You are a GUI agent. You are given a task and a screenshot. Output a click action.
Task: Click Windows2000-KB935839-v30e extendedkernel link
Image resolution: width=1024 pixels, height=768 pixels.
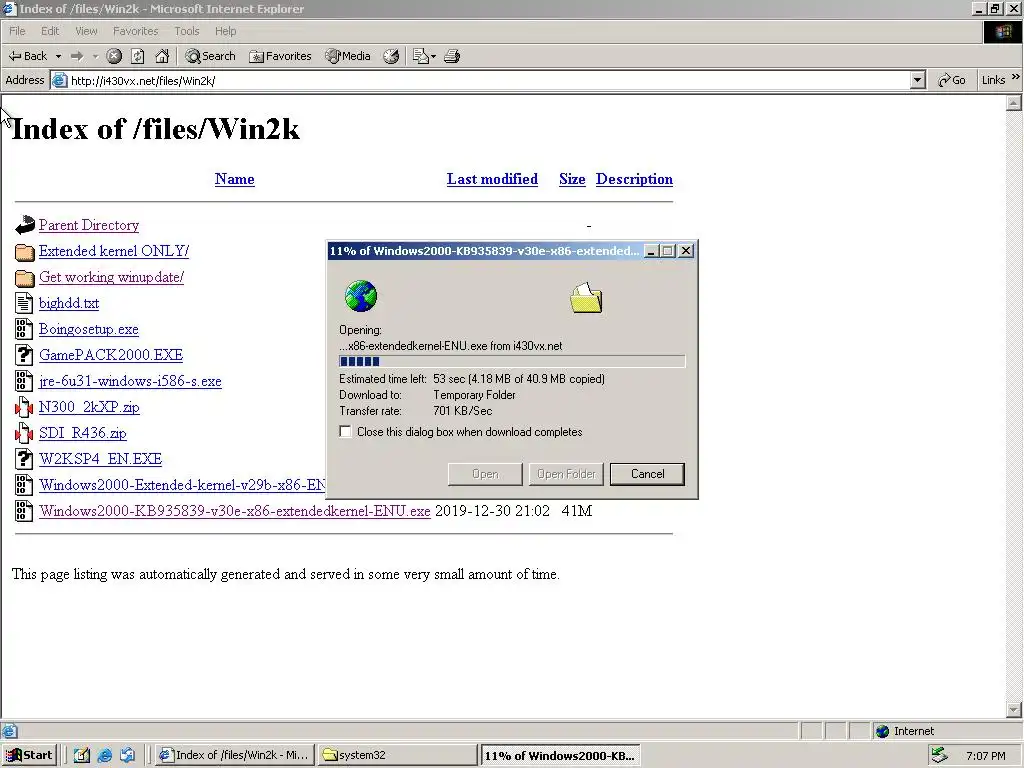[x=234, y=511]
